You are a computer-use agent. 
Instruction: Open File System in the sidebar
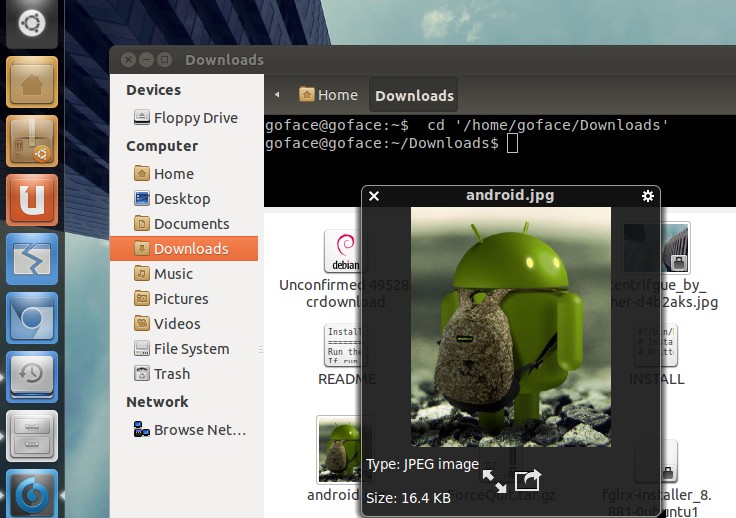pyautogui.click(x=182, y=349)
